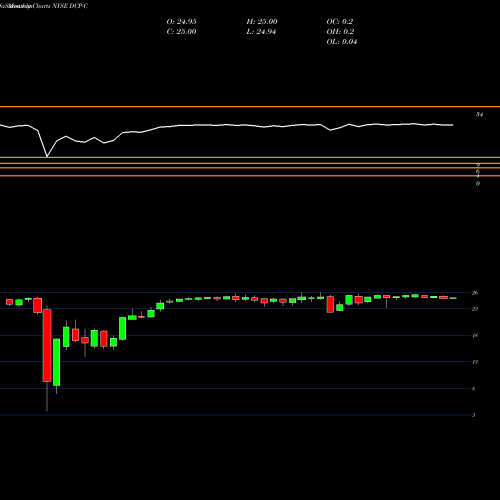
Task: Click the '18' price axis label
Action: pyautogui.click(x=475, y=335)
